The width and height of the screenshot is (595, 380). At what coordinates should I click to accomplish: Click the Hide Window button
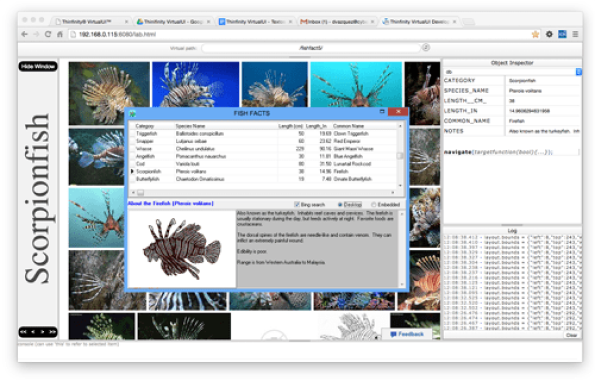pos(38,66)
